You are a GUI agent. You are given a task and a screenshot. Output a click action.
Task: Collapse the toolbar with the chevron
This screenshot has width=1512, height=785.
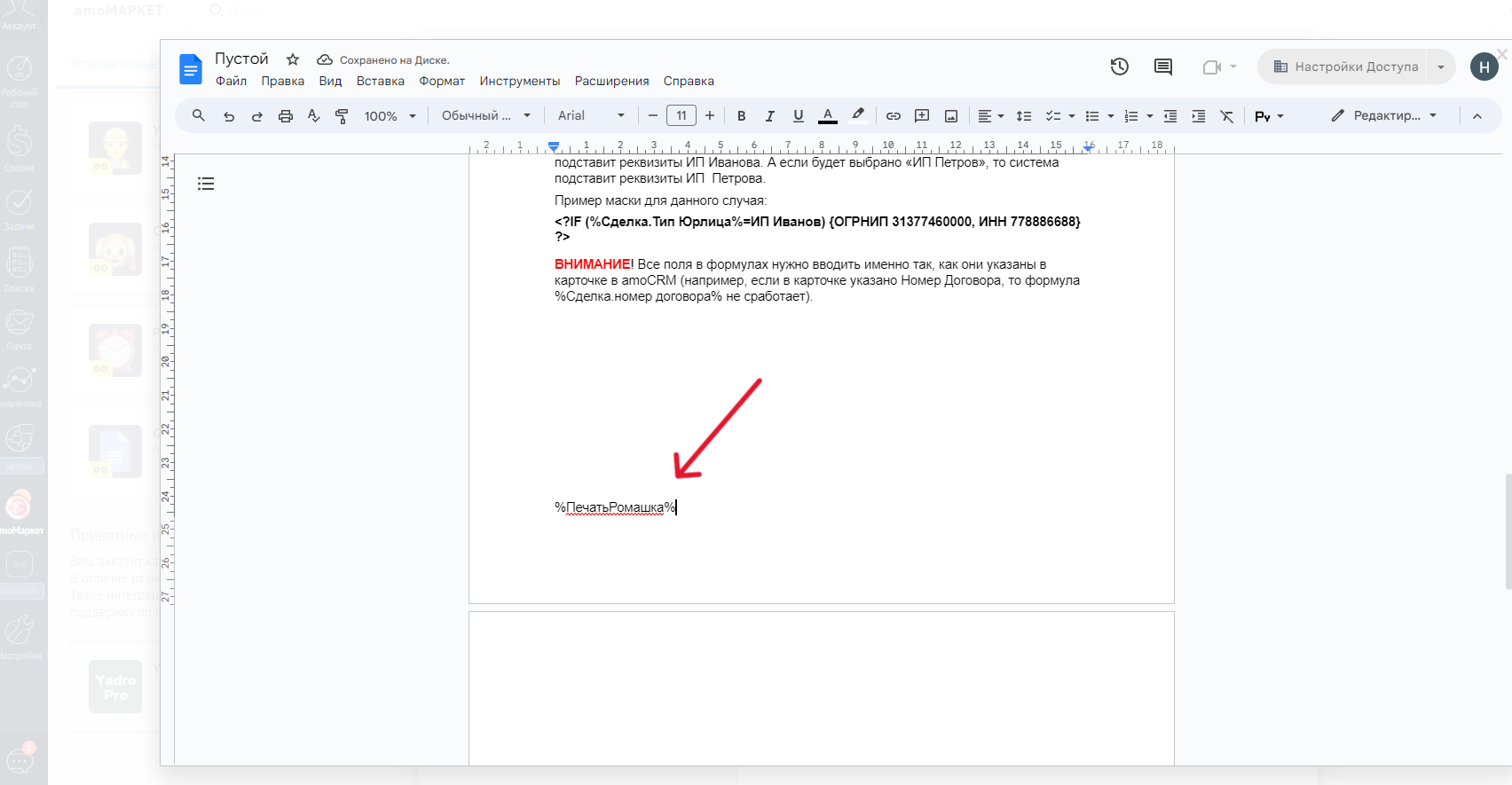pos(1477,116)
